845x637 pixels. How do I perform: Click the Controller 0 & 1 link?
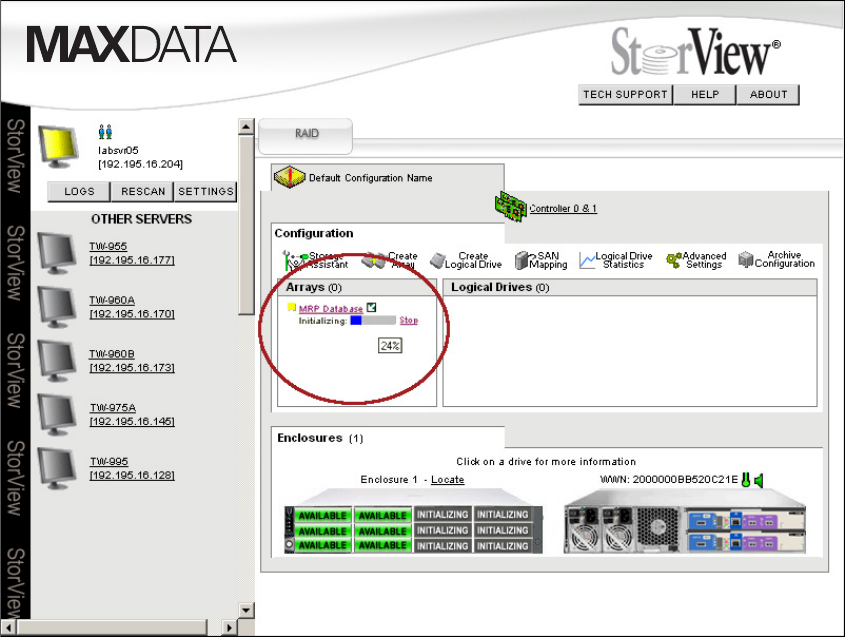tap(563, 209)
